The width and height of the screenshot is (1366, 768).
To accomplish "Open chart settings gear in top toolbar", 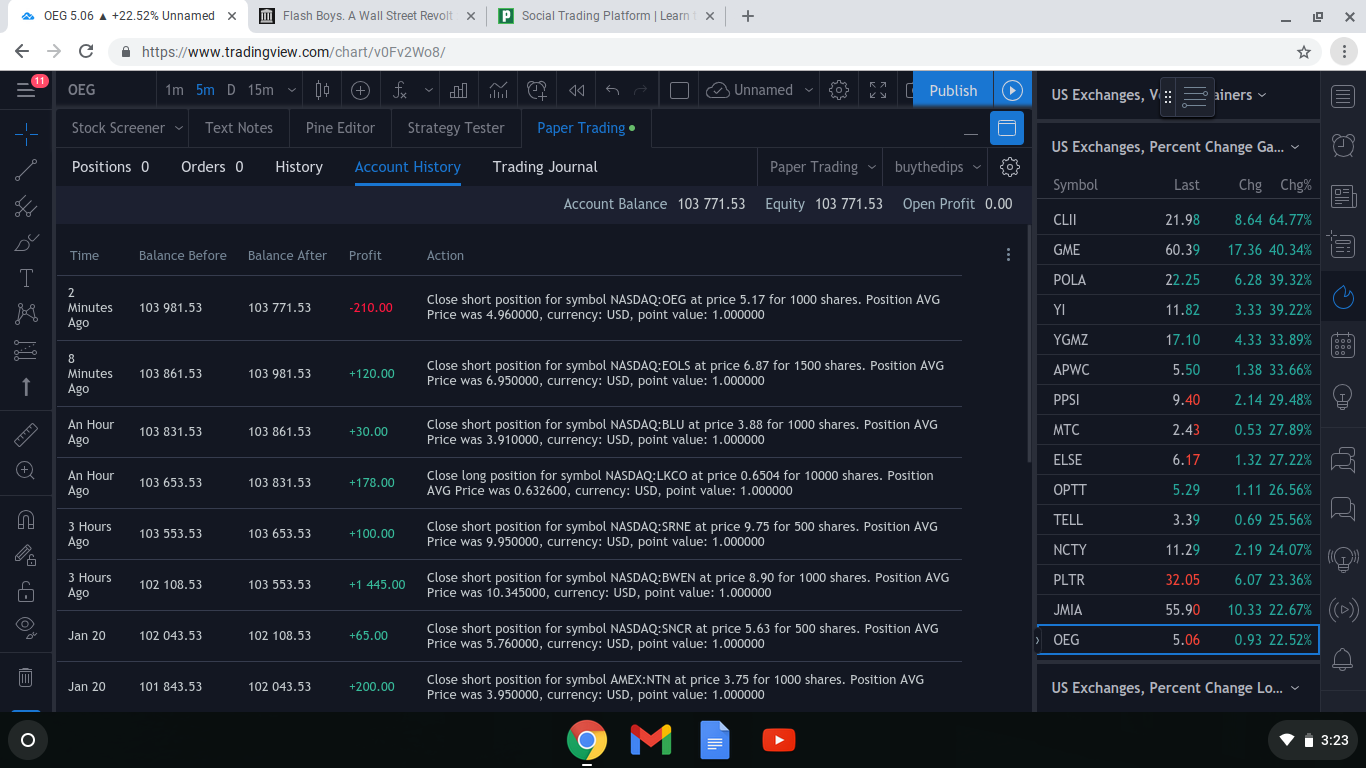I will pyautogui.click(x=839, y=90).
